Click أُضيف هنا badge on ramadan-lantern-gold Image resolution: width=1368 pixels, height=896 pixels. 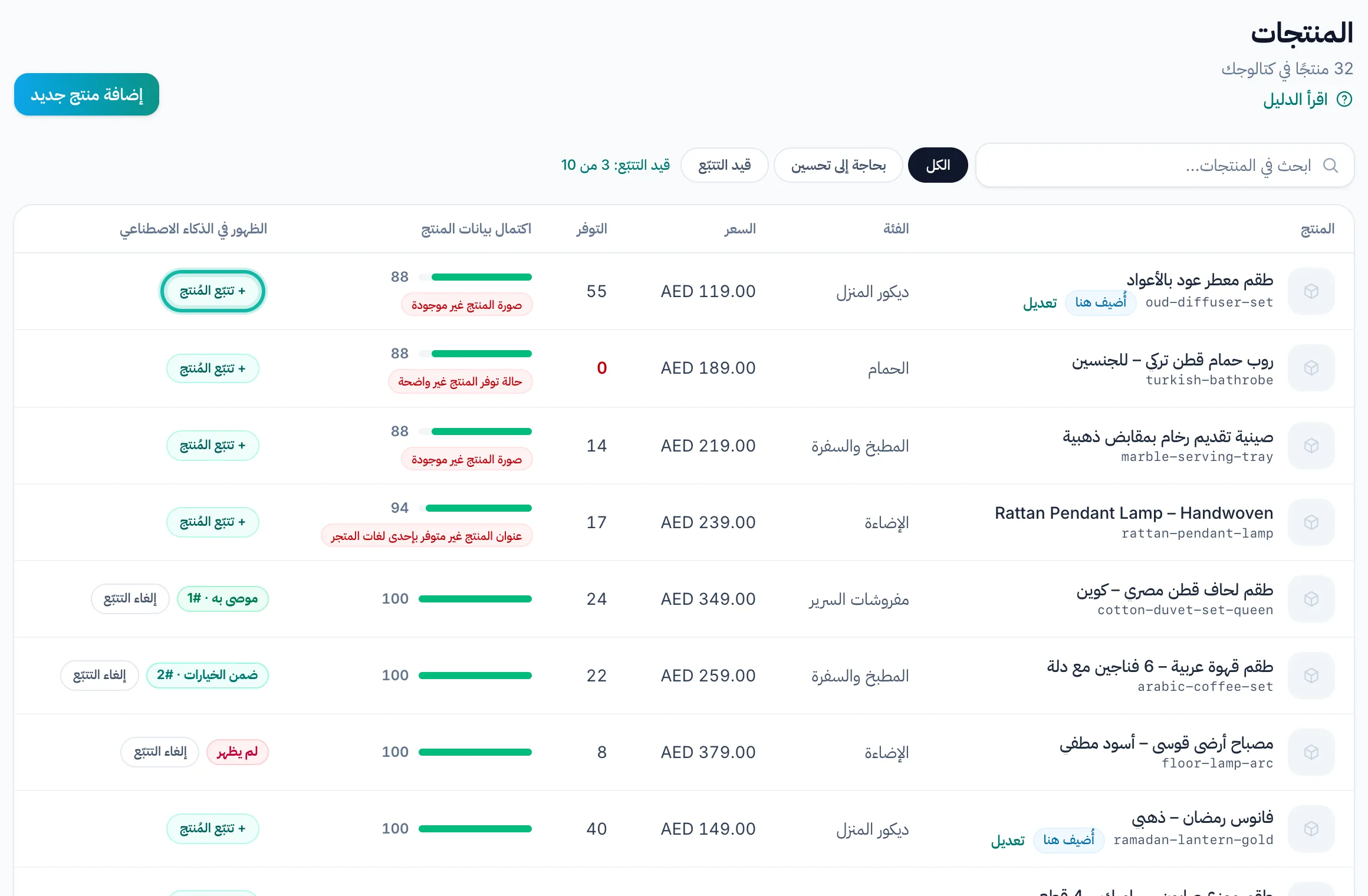pos(1068,840)
